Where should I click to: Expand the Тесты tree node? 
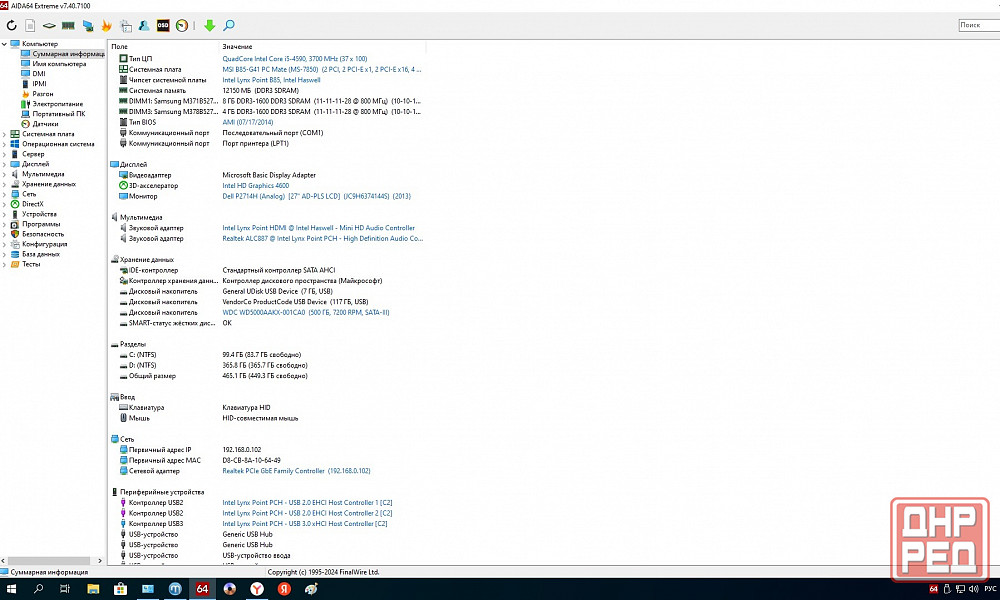[4, 264]
